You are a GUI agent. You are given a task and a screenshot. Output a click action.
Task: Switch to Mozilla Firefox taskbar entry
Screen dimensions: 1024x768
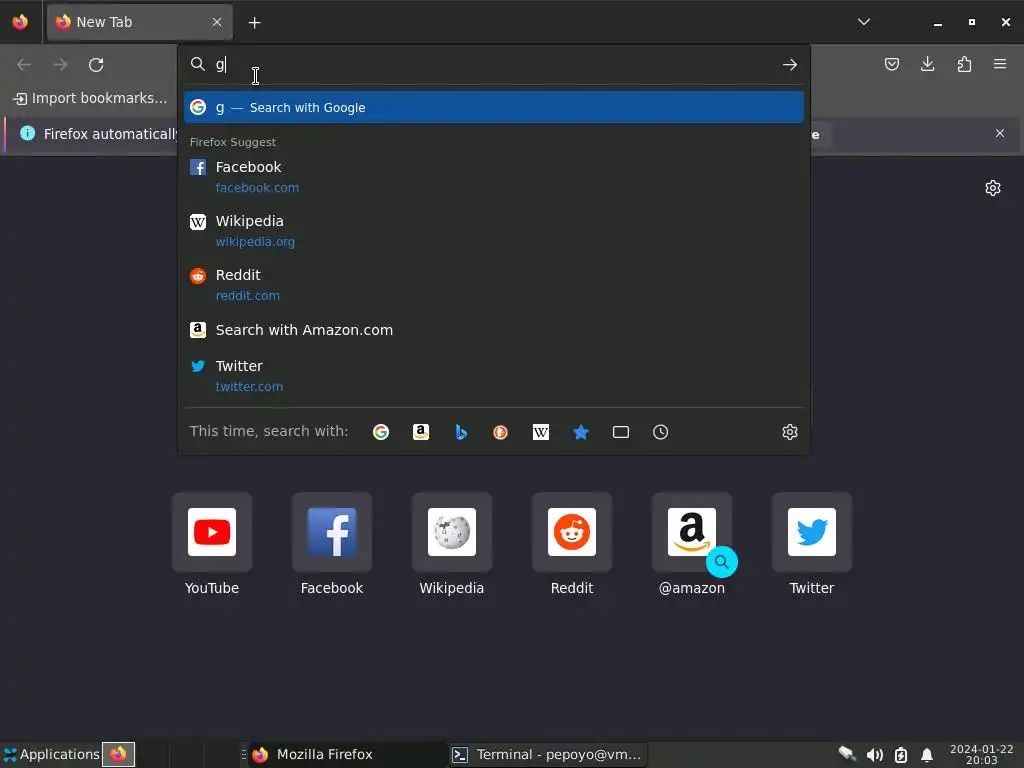coord(347,754)
